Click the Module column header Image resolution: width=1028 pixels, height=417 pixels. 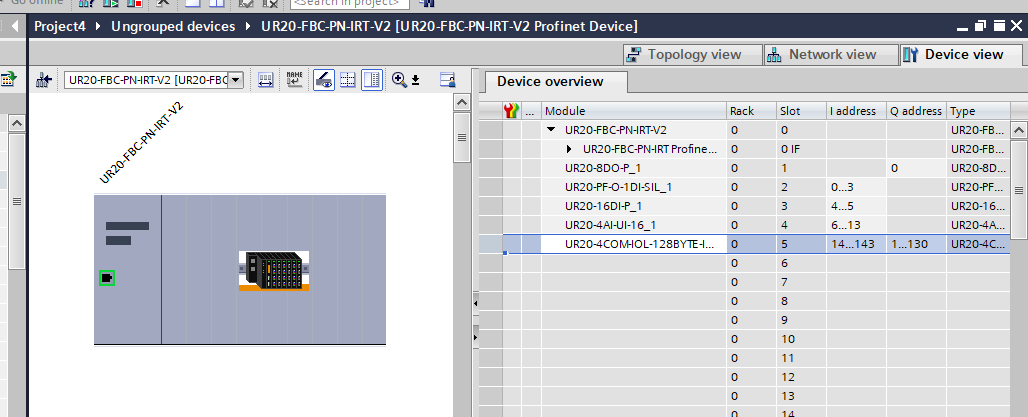pyautogui.click(x=634, y=111)
